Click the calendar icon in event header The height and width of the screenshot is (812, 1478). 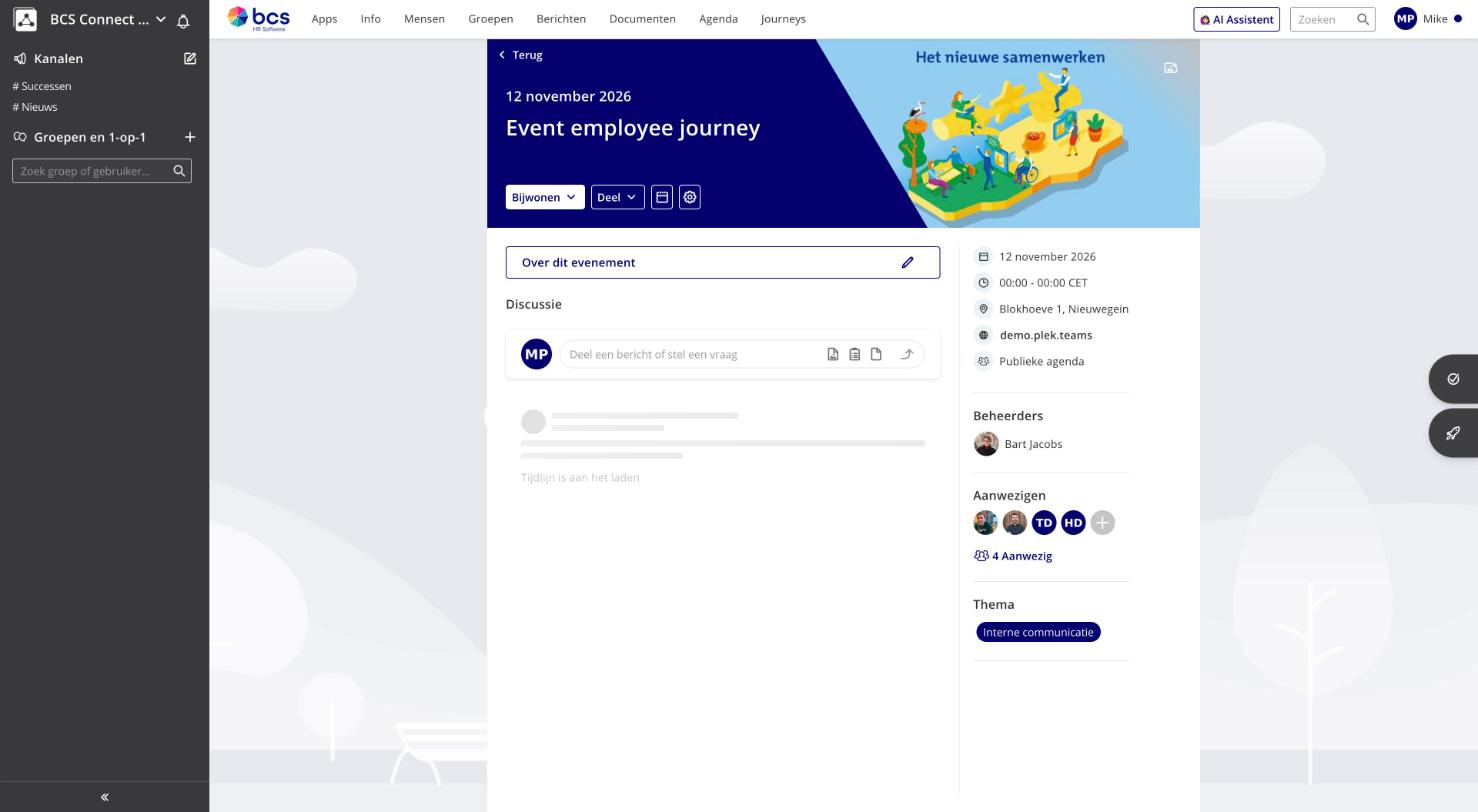coord(662,197)
